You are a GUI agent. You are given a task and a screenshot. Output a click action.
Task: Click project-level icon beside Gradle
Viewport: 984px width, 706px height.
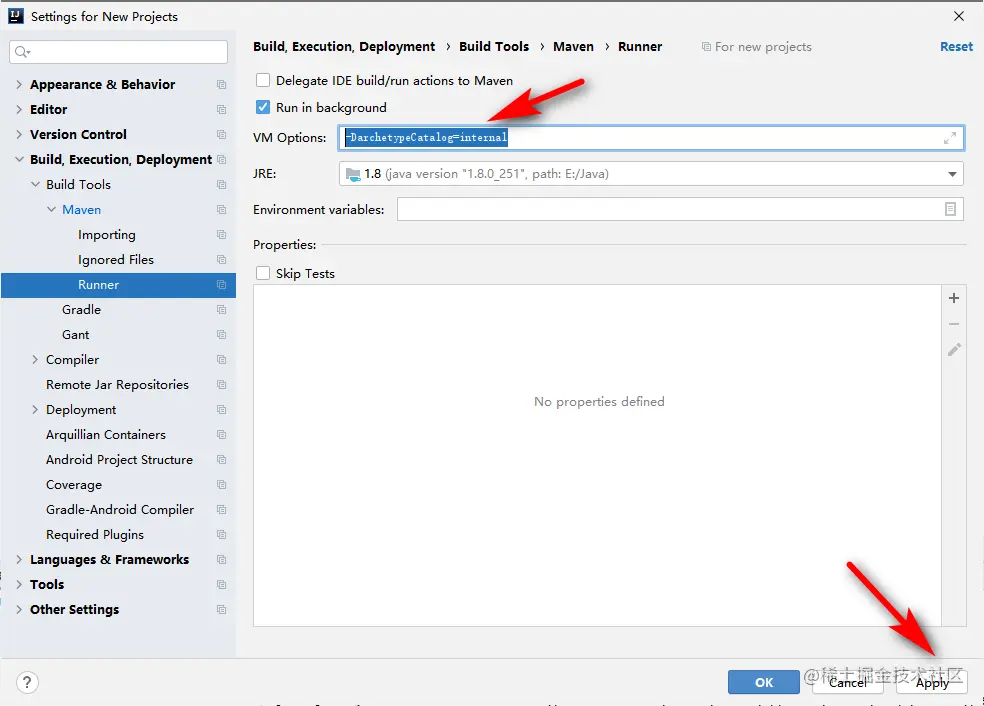point(222,309)
